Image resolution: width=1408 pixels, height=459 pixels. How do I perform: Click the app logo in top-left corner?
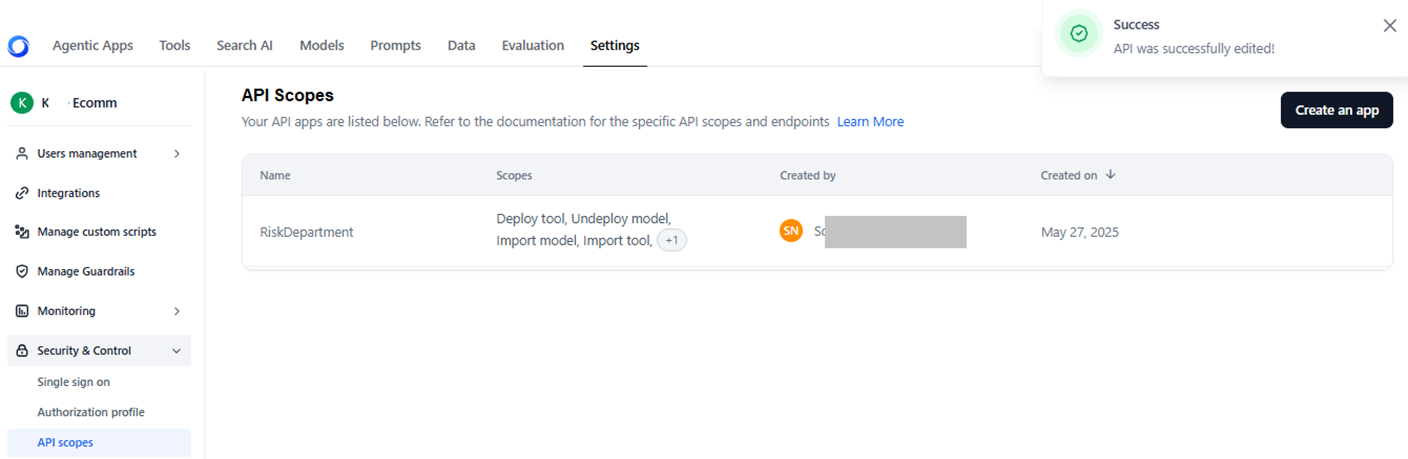point(18,46)
